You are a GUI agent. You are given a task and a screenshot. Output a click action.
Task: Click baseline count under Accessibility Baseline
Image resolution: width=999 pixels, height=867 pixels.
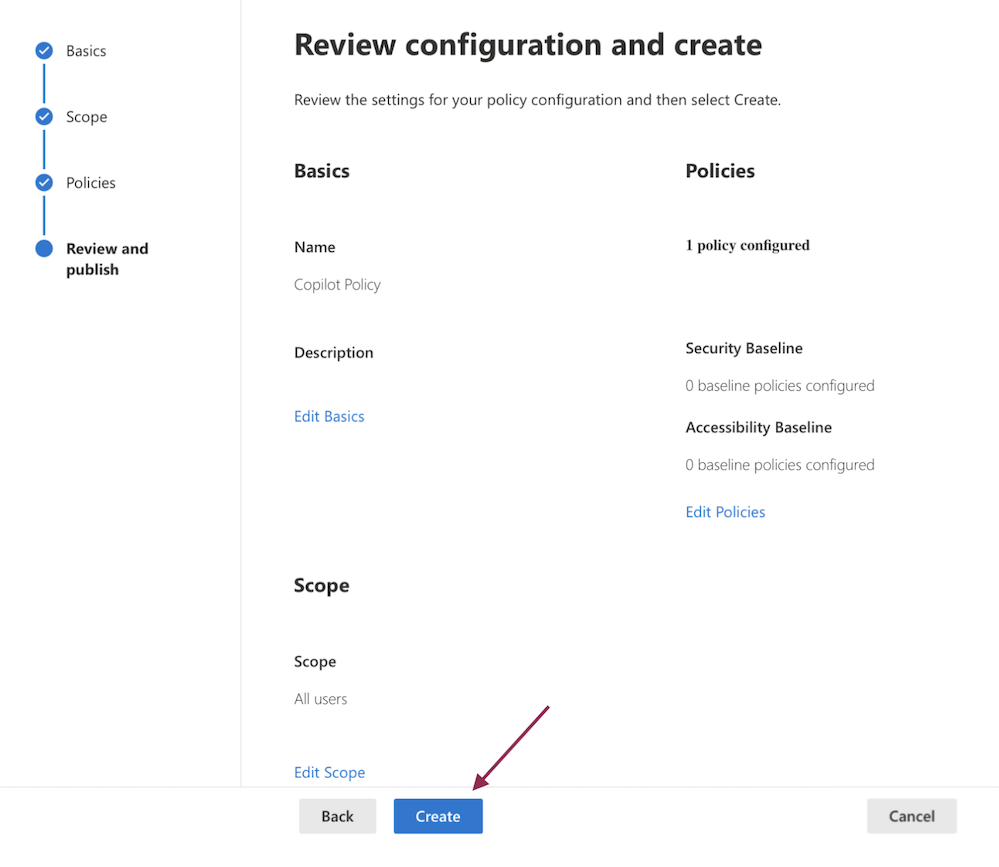click(x=780, y=465)
